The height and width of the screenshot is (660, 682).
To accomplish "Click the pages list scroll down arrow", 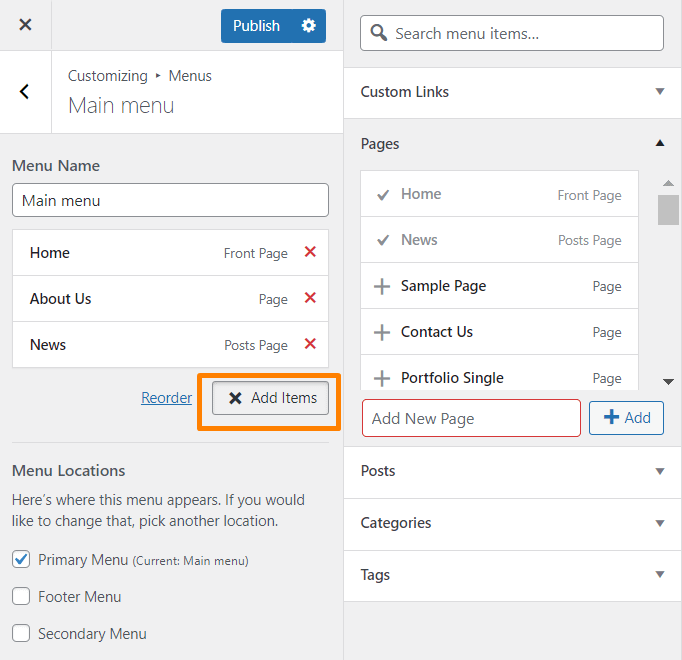I will click(668, 382).
